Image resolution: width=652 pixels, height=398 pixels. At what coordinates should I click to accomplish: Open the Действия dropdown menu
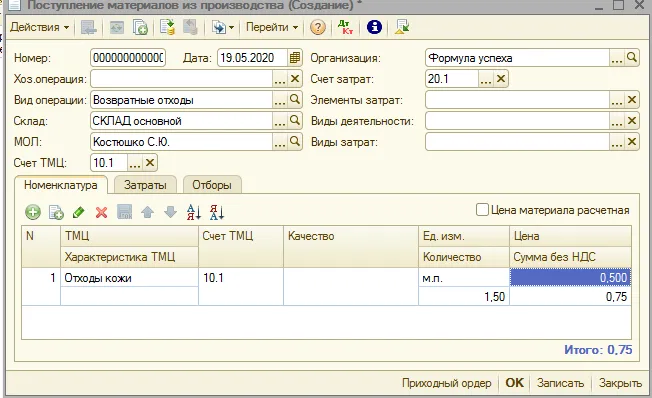point(40,27)
